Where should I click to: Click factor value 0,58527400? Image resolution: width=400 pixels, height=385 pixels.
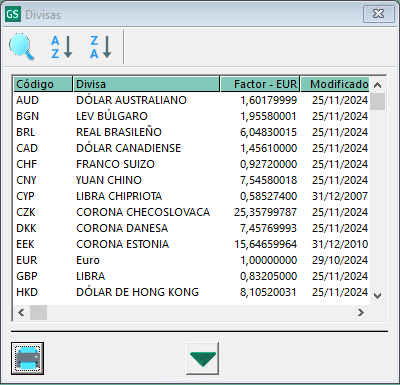click(268, 196)
